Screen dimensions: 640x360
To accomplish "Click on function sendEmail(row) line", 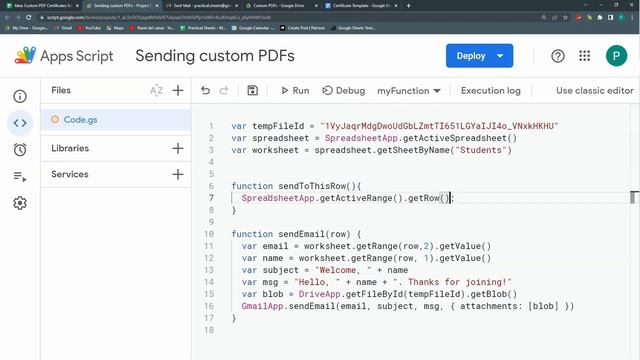I will [x=296, y=234].
